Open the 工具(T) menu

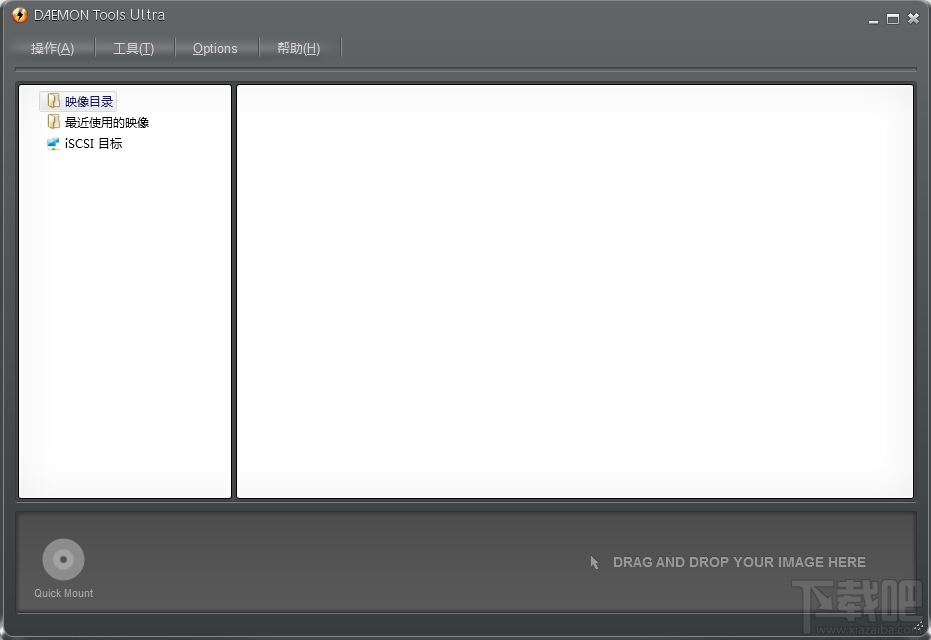pyautogui.click(x=134, y=48)
